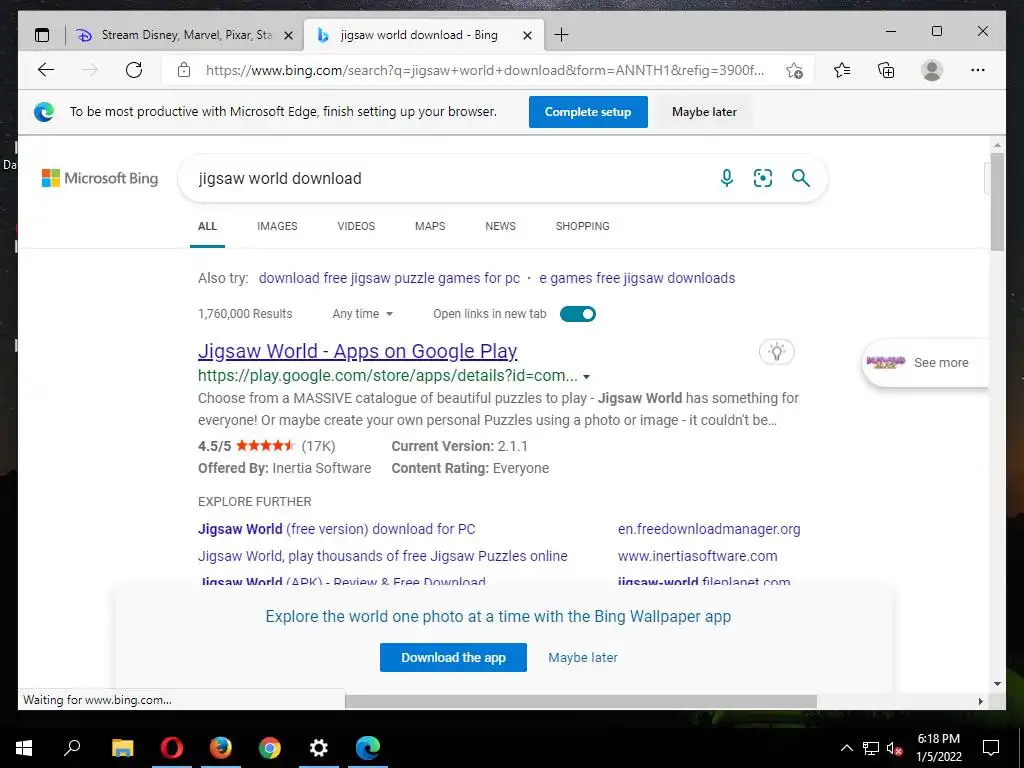Submit search with magnifying glass icon
The image size is (1024, 768).
(801, 178)
